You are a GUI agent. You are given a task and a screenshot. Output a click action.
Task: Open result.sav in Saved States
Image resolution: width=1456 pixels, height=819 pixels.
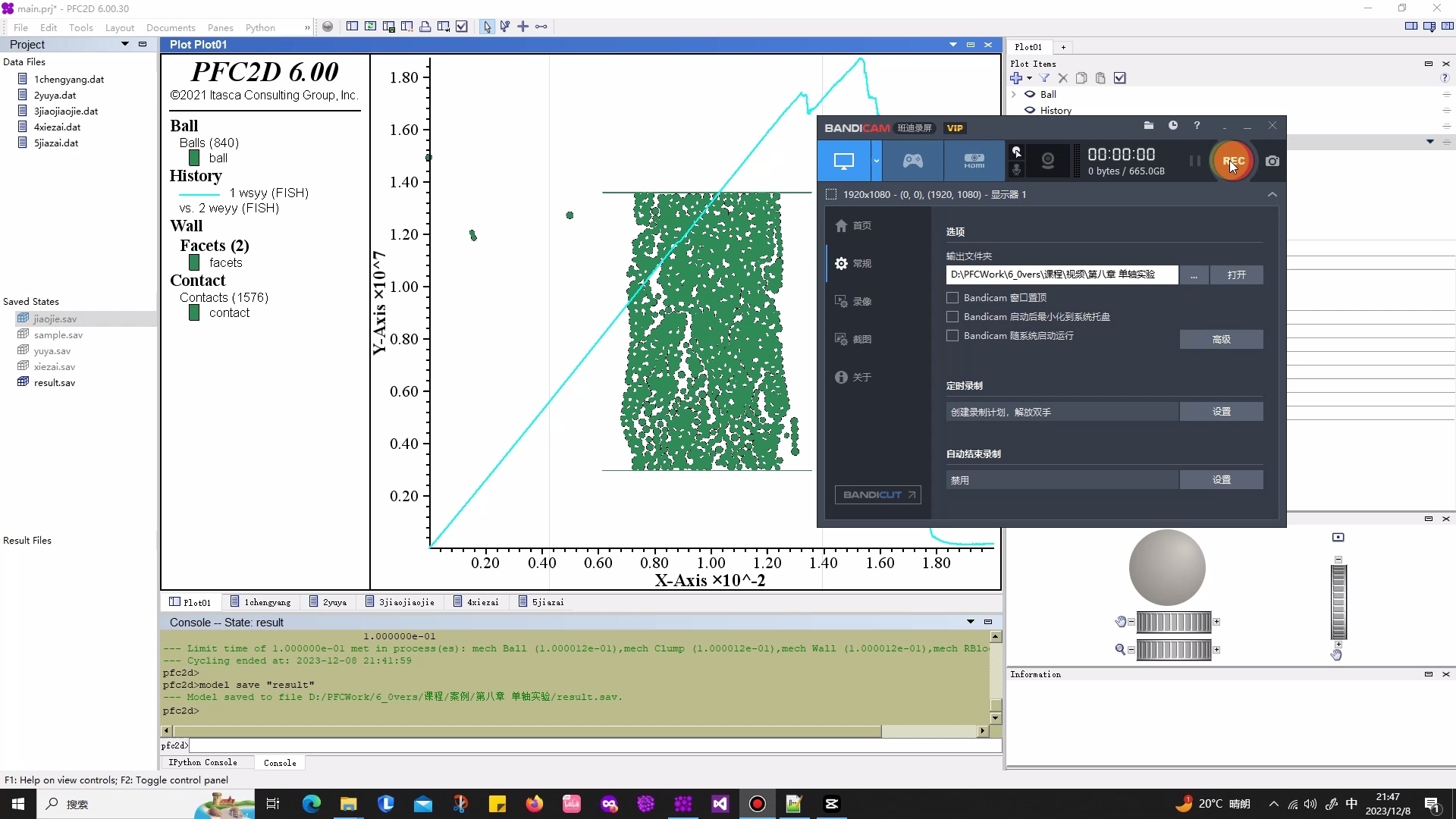(54, 382)
